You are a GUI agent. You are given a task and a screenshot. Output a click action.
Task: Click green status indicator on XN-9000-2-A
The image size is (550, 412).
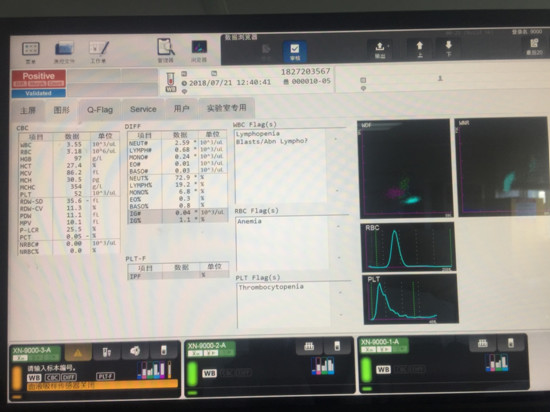(192, 374)
